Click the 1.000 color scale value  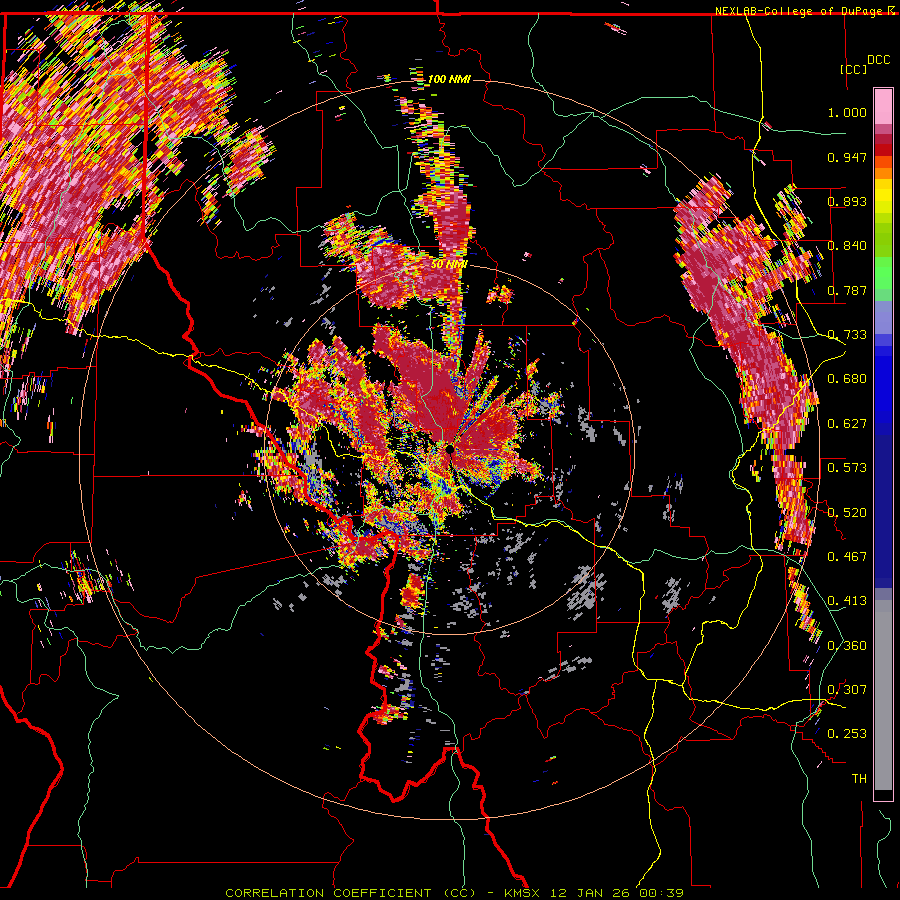847,112
